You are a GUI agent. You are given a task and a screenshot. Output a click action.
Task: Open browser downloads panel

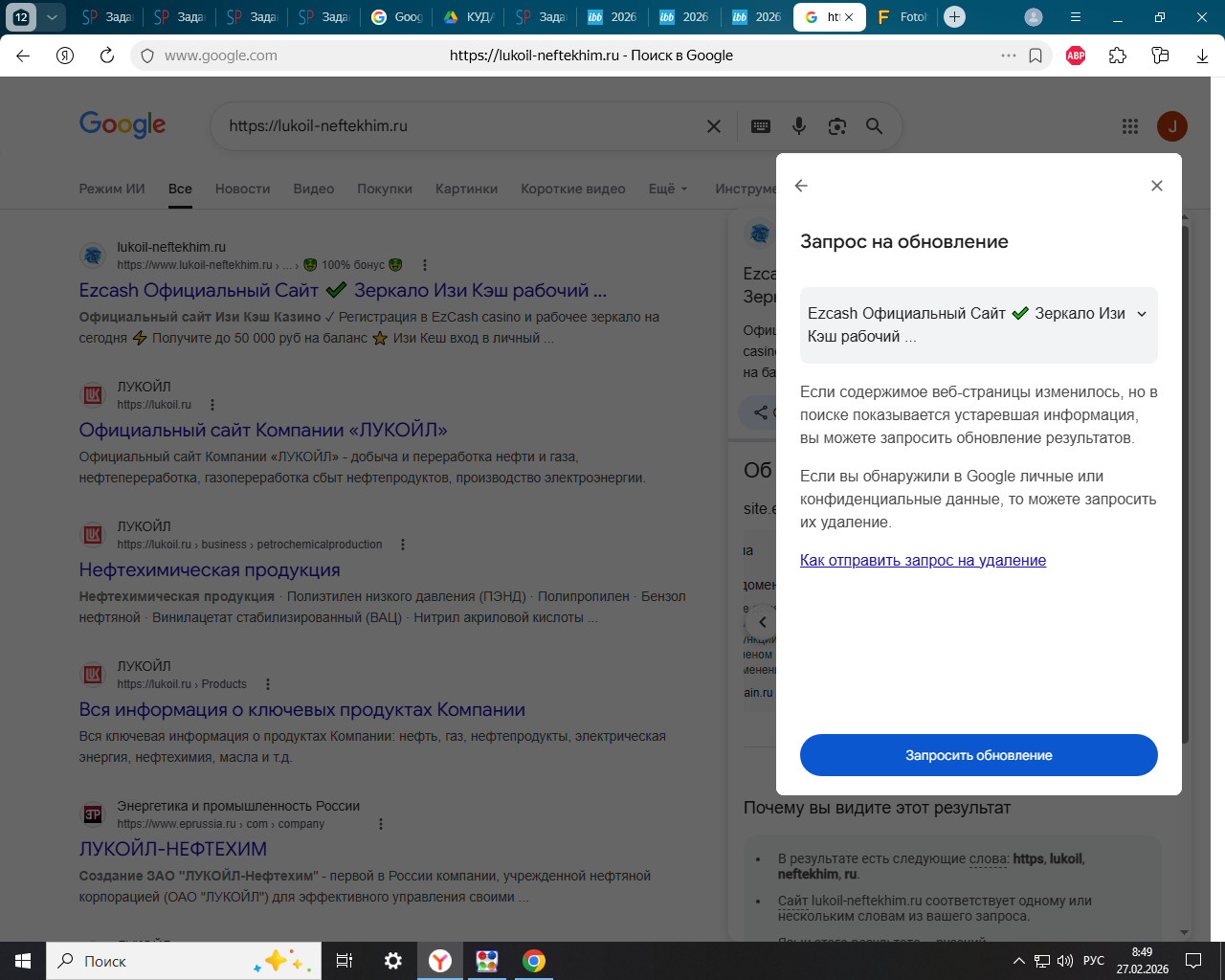click(1202, 56)
